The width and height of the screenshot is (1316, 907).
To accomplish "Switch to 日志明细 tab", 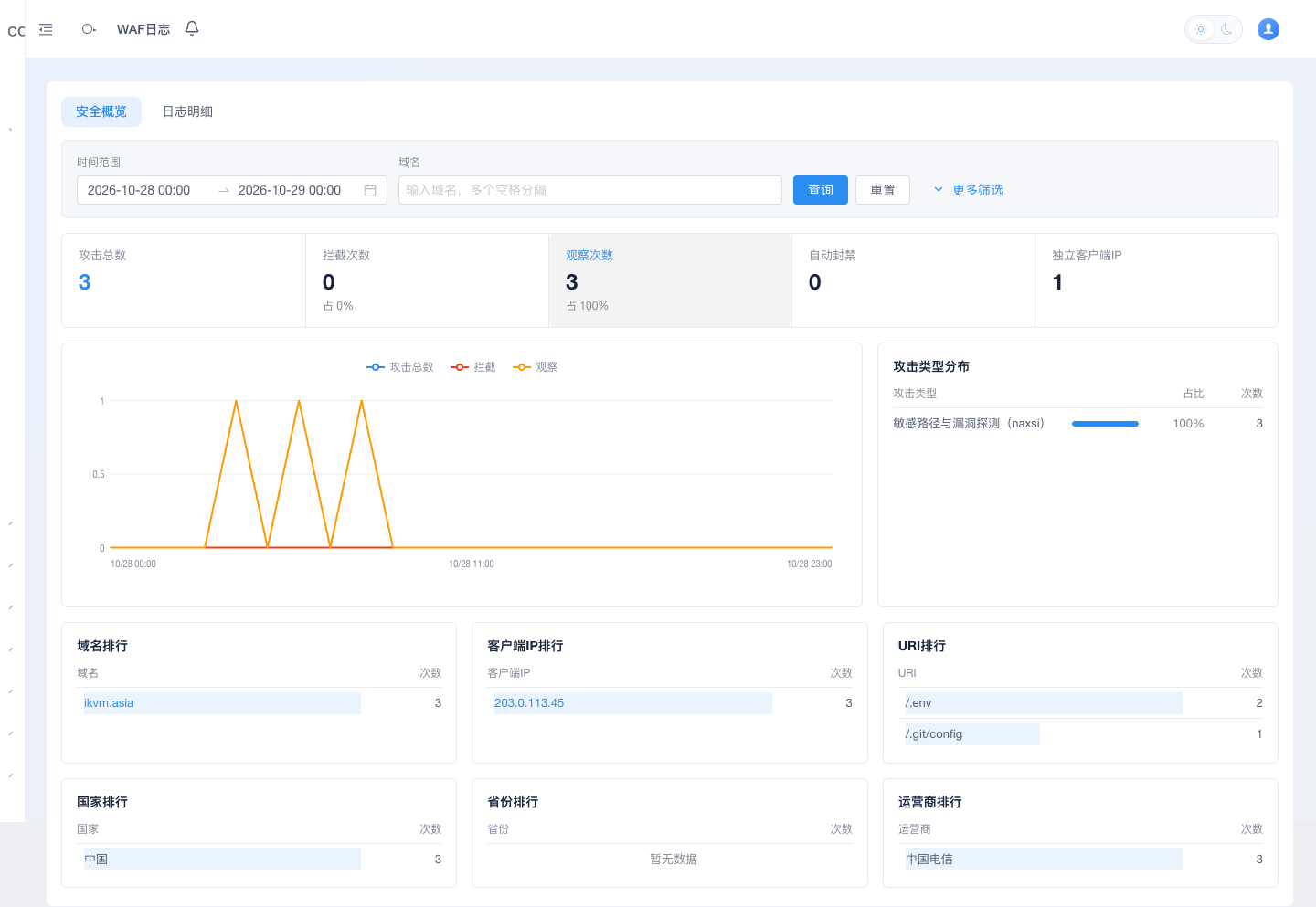I will pyautogui.click(x=187, y=111).
